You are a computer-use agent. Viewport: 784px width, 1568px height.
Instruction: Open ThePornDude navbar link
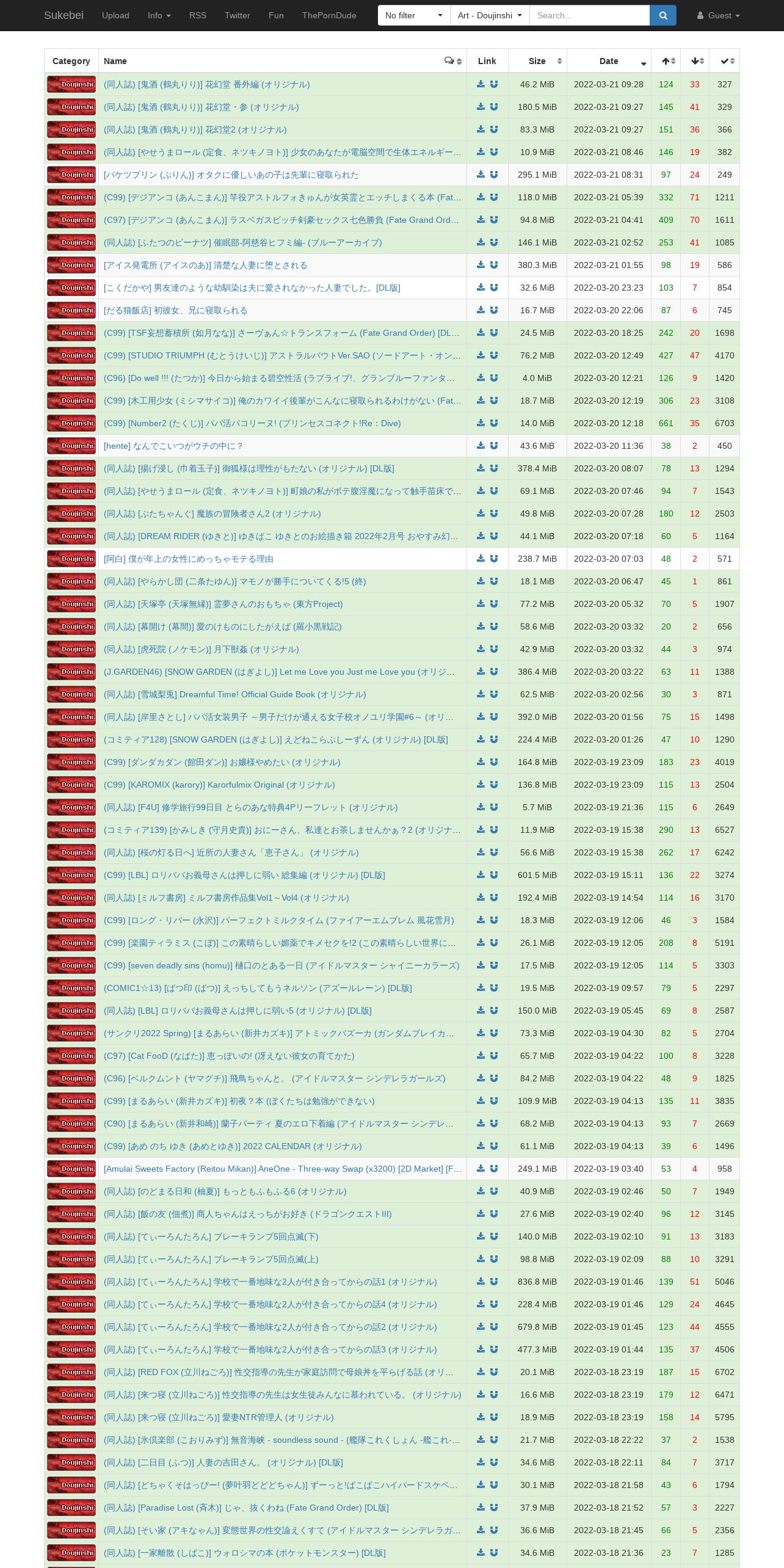[x=329, y=15]
